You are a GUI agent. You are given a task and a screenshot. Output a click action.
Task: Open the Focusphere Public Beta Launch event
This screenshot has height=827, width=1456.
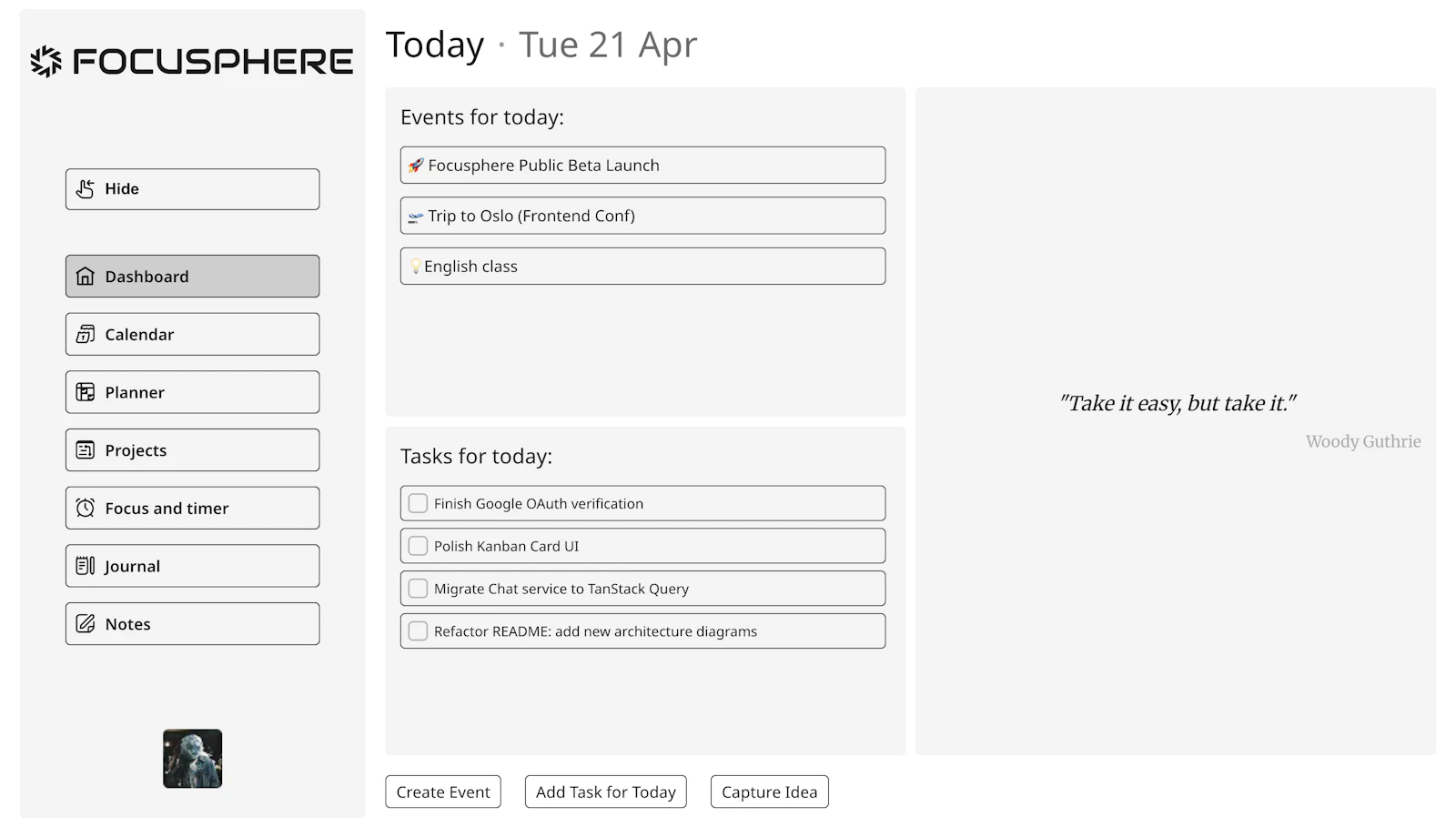(642, 166)
